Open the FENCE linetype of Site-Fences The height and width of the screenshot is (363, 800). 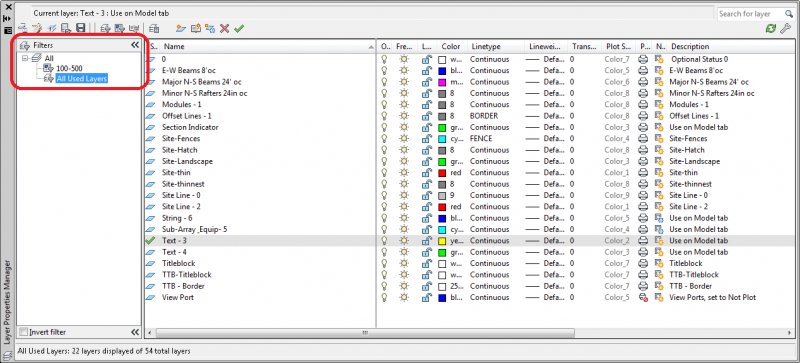[x=481, y=138]
